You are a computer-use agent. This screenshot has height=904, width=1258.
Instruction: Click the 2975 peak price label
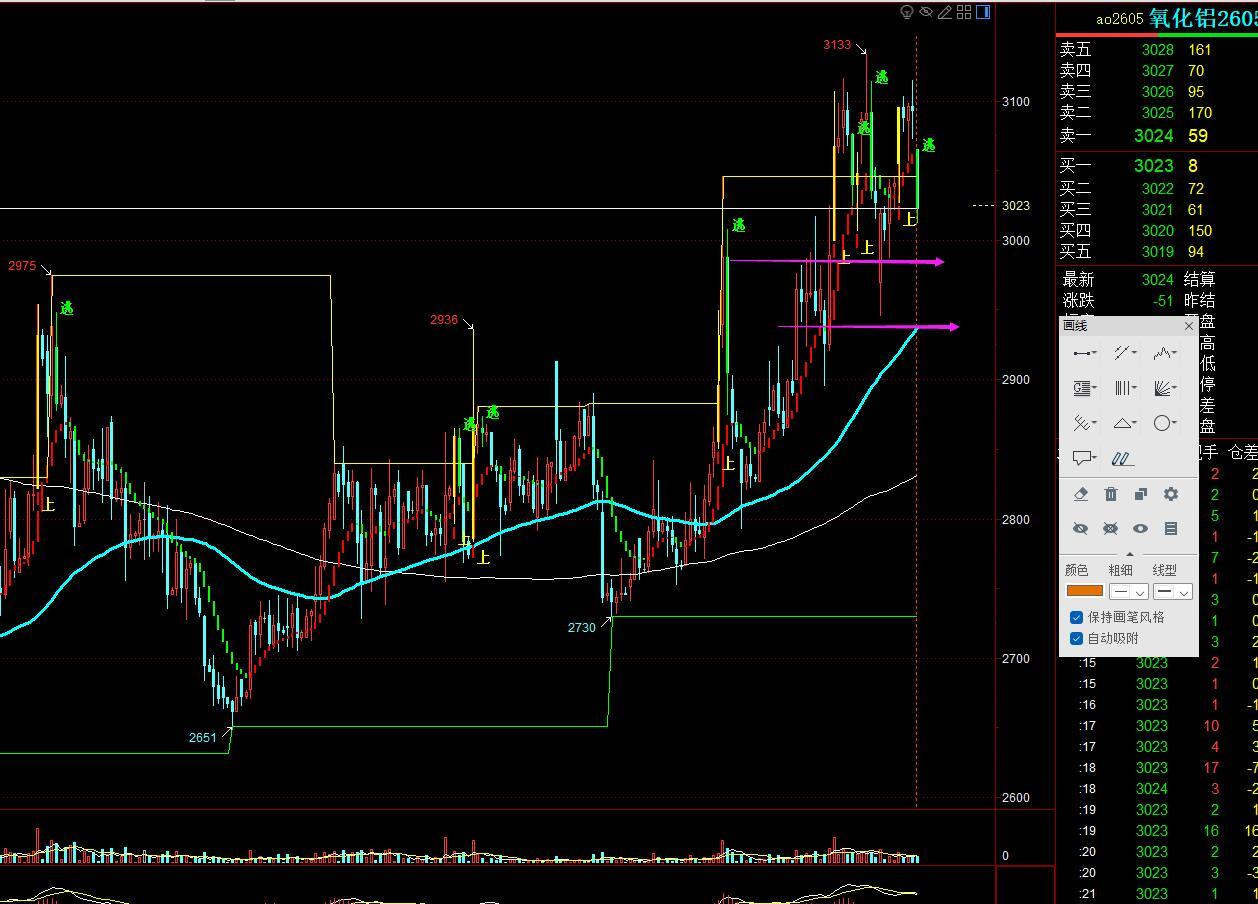pyautogui.click(x=22, y=266)
